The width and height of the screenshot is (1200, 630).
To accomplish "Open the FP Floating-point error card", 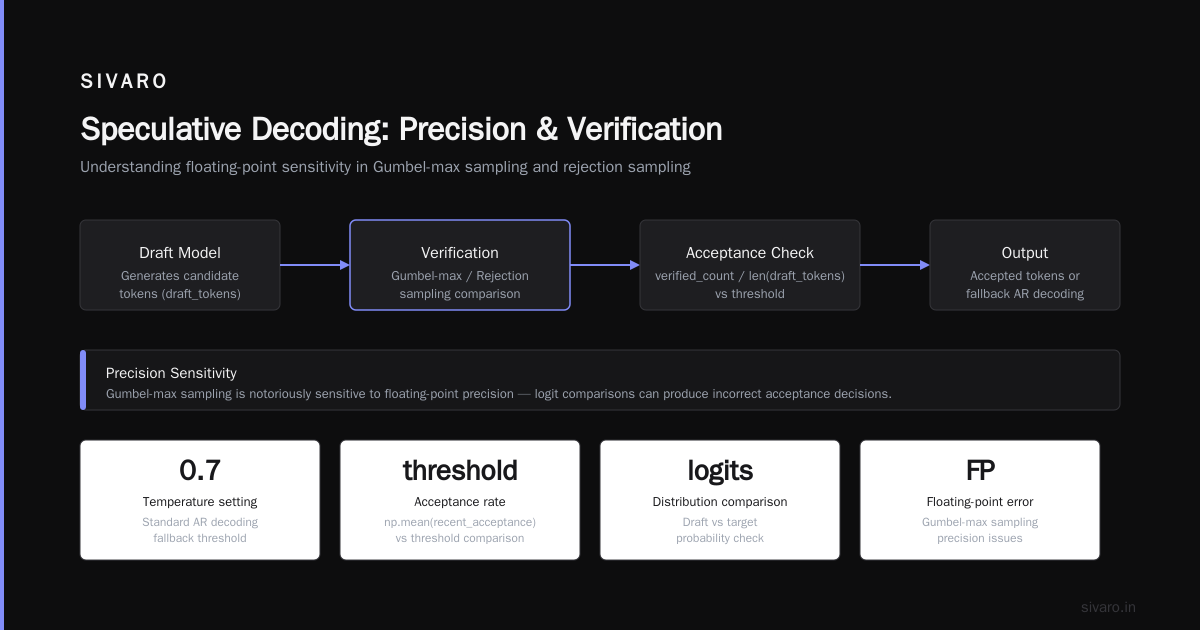I will pos(980,500).
